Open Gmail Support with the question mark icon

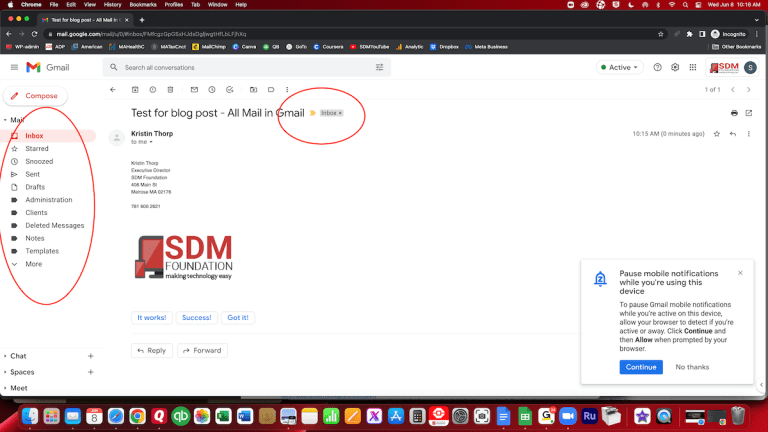(657, 68)
